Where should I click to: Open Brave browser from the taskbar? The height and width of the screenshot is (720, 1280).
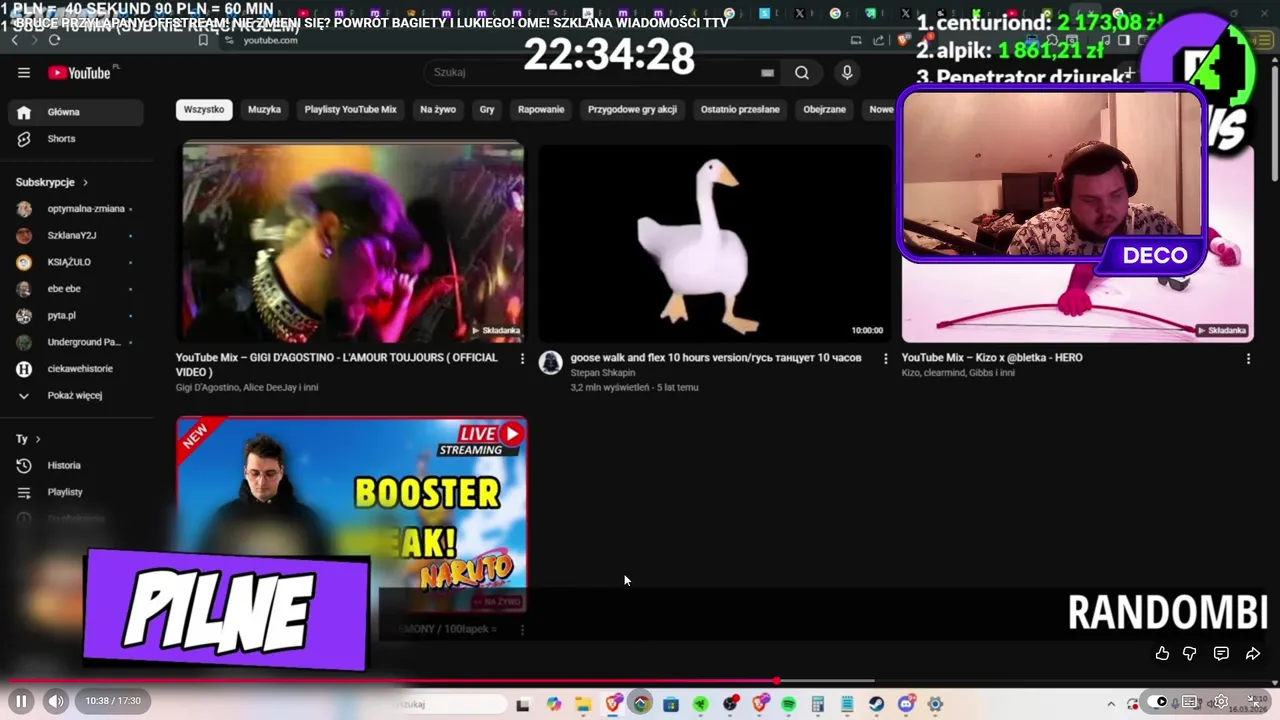[612, 704]
